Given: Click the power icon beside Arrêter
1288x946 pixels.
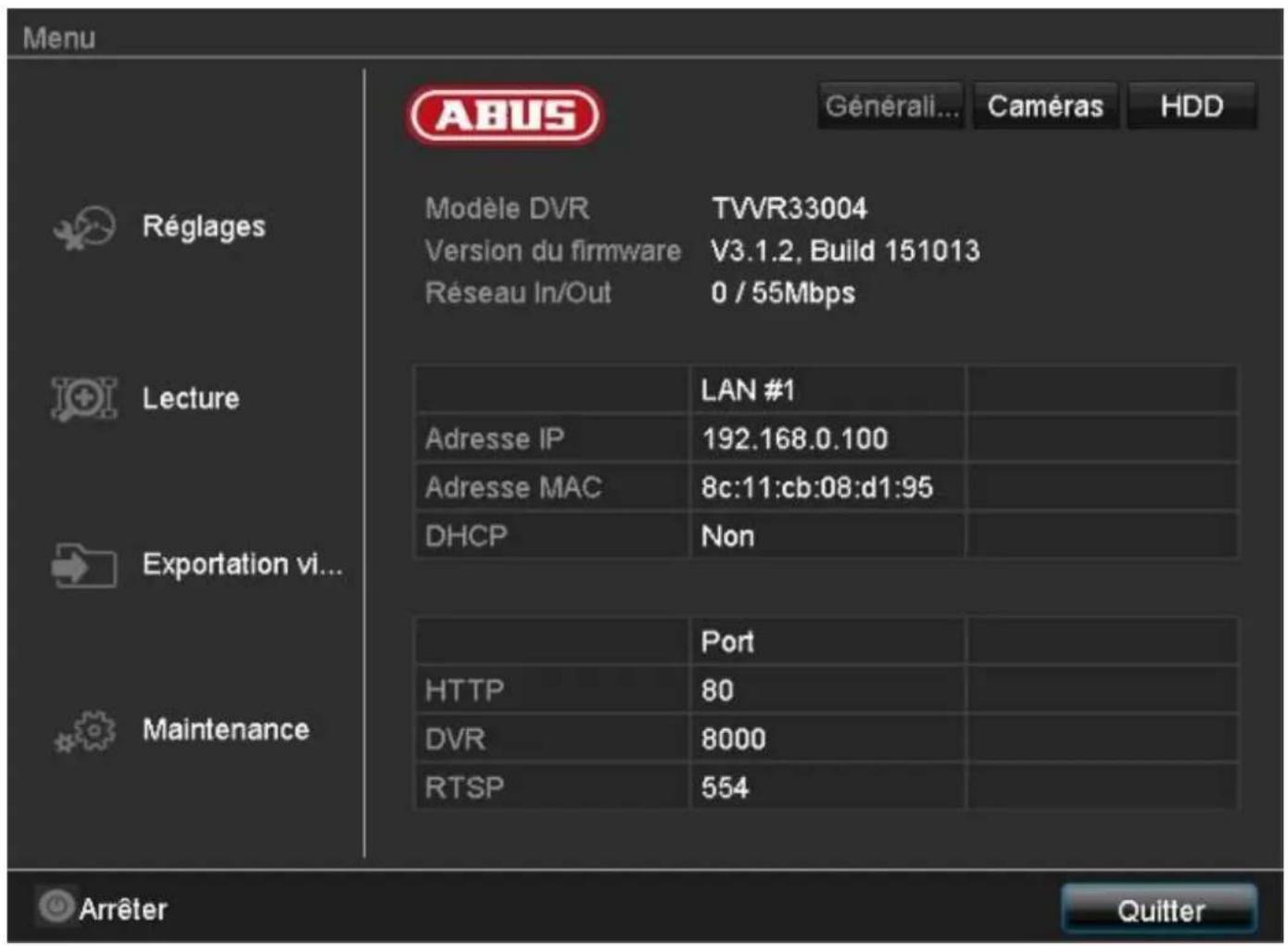Looking at the screenshot, I should tap(56, 906).
